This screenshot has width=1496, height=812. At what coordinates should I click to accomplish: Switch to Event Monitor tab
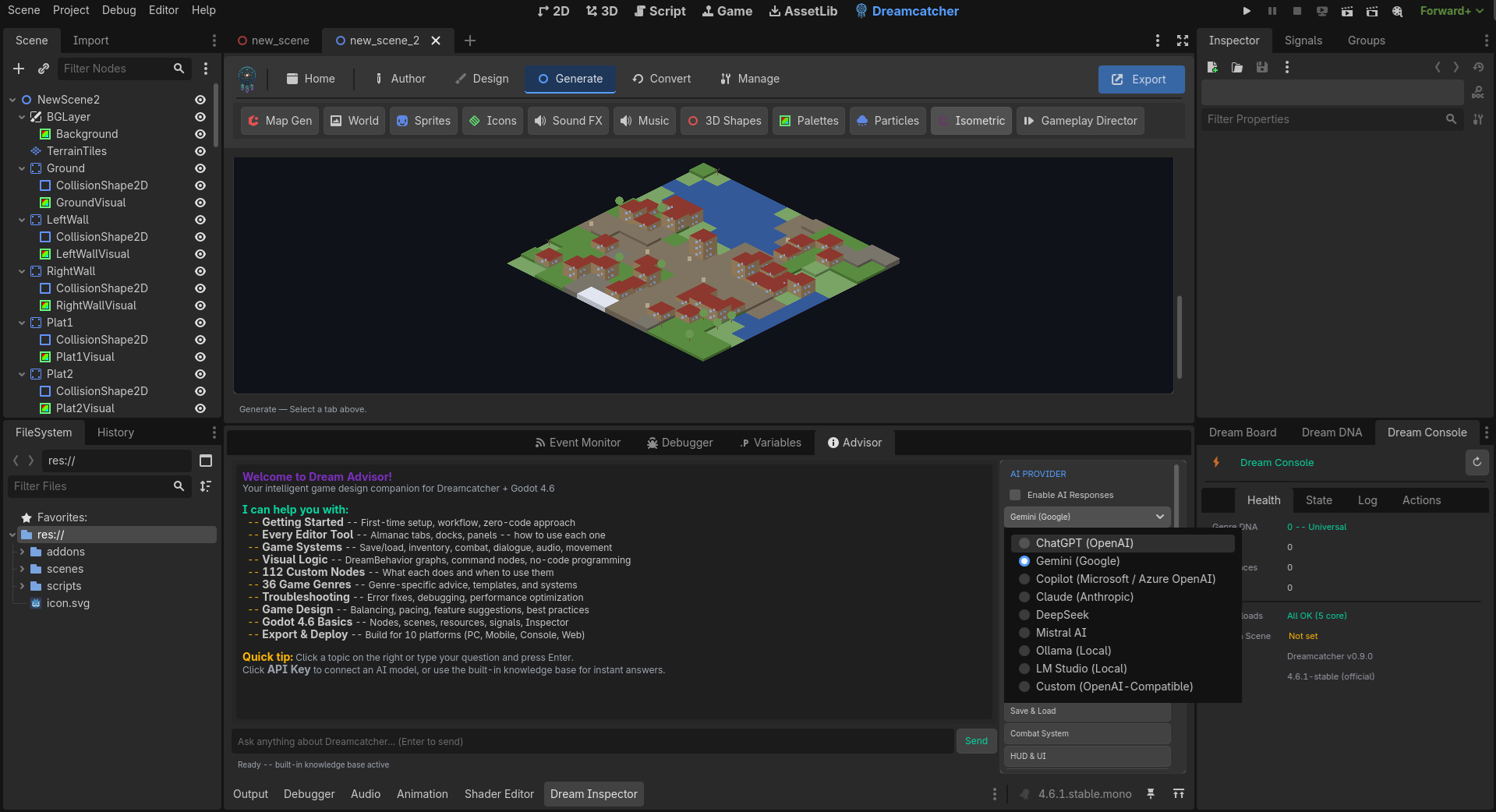coord(578,443)
